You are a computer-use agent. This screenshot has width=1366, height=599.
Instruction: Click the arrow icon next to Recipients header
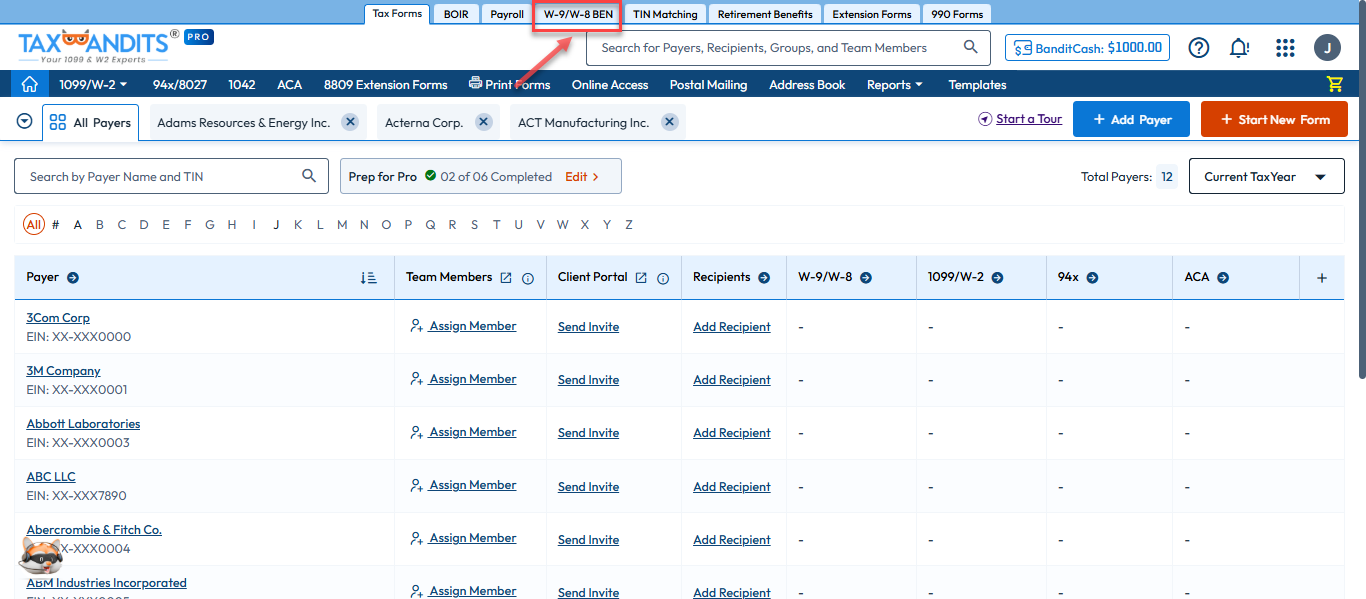coord(764,278)
